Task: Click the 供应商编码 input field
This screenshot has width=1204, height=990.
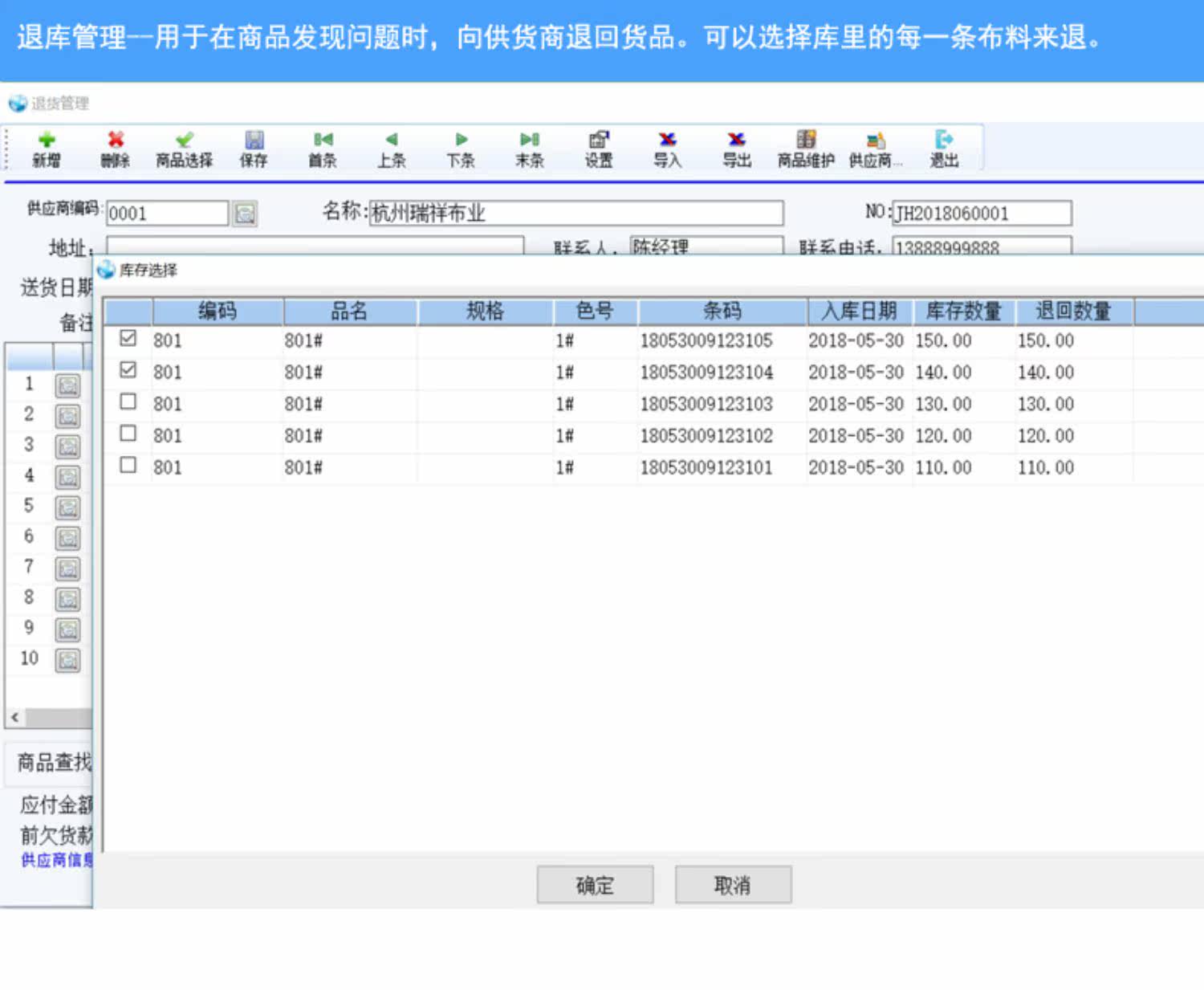Action: [x=167, y=214]
